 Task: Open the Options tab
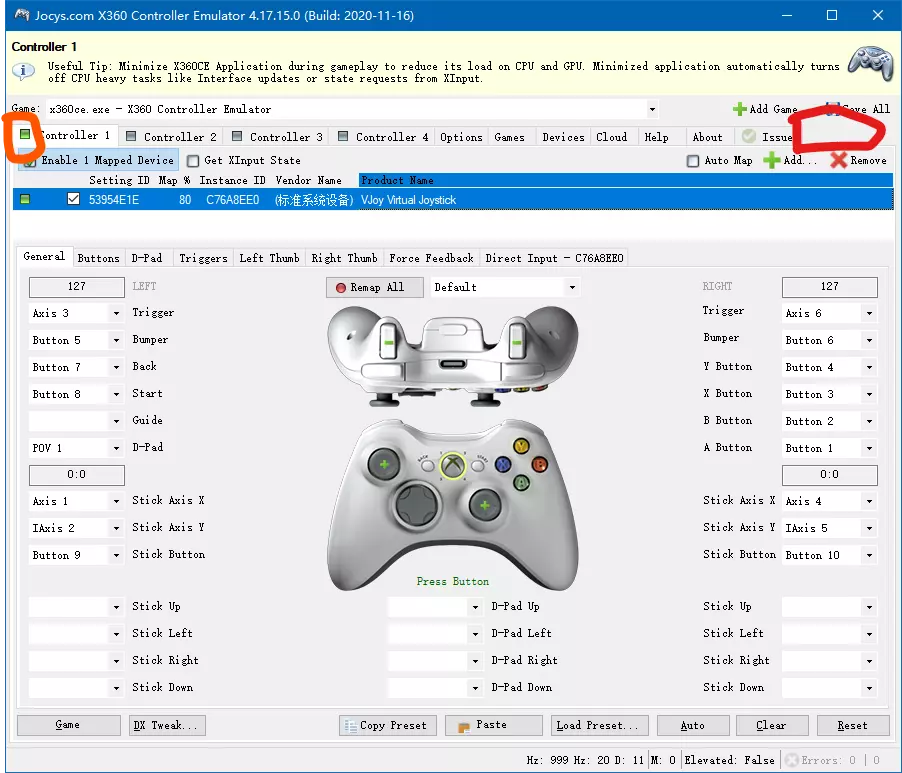[461, 137]
